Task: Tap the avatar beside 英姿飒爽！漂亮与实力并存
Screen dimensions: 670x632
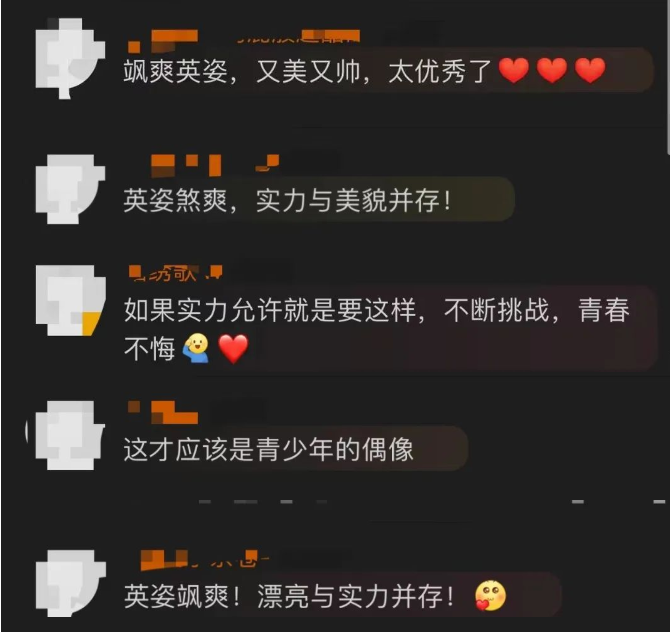Action: tap(71, 583)
